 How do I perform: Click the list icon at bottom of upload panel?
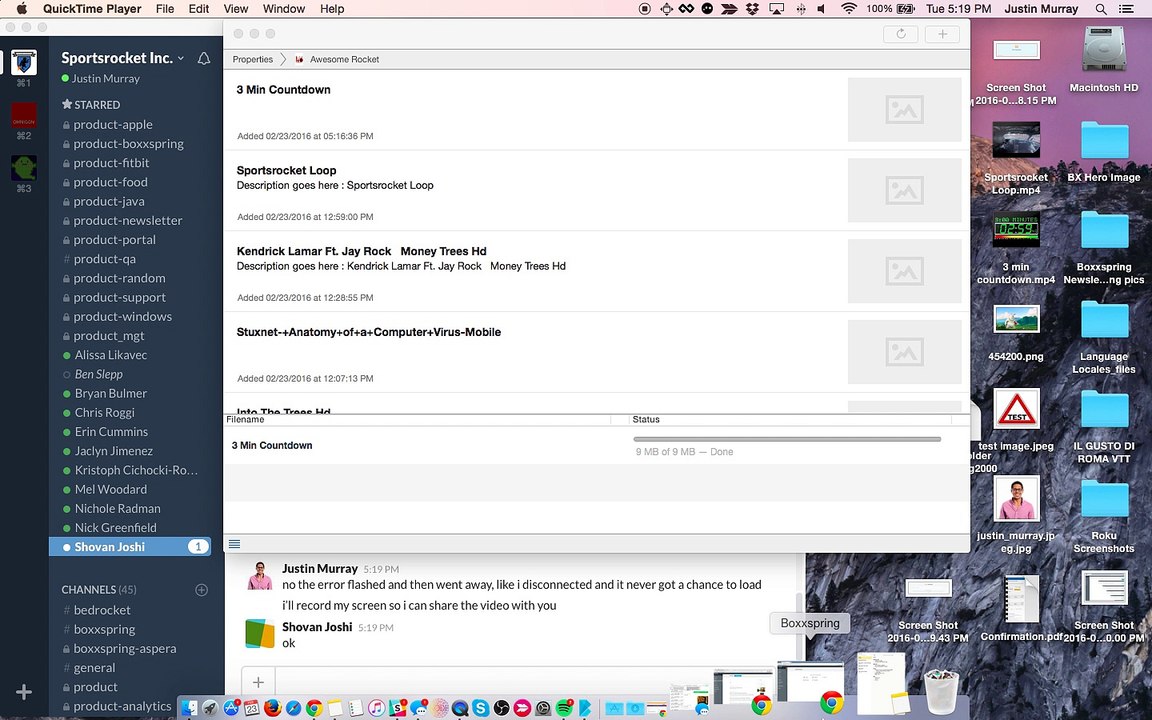point(234,544)
